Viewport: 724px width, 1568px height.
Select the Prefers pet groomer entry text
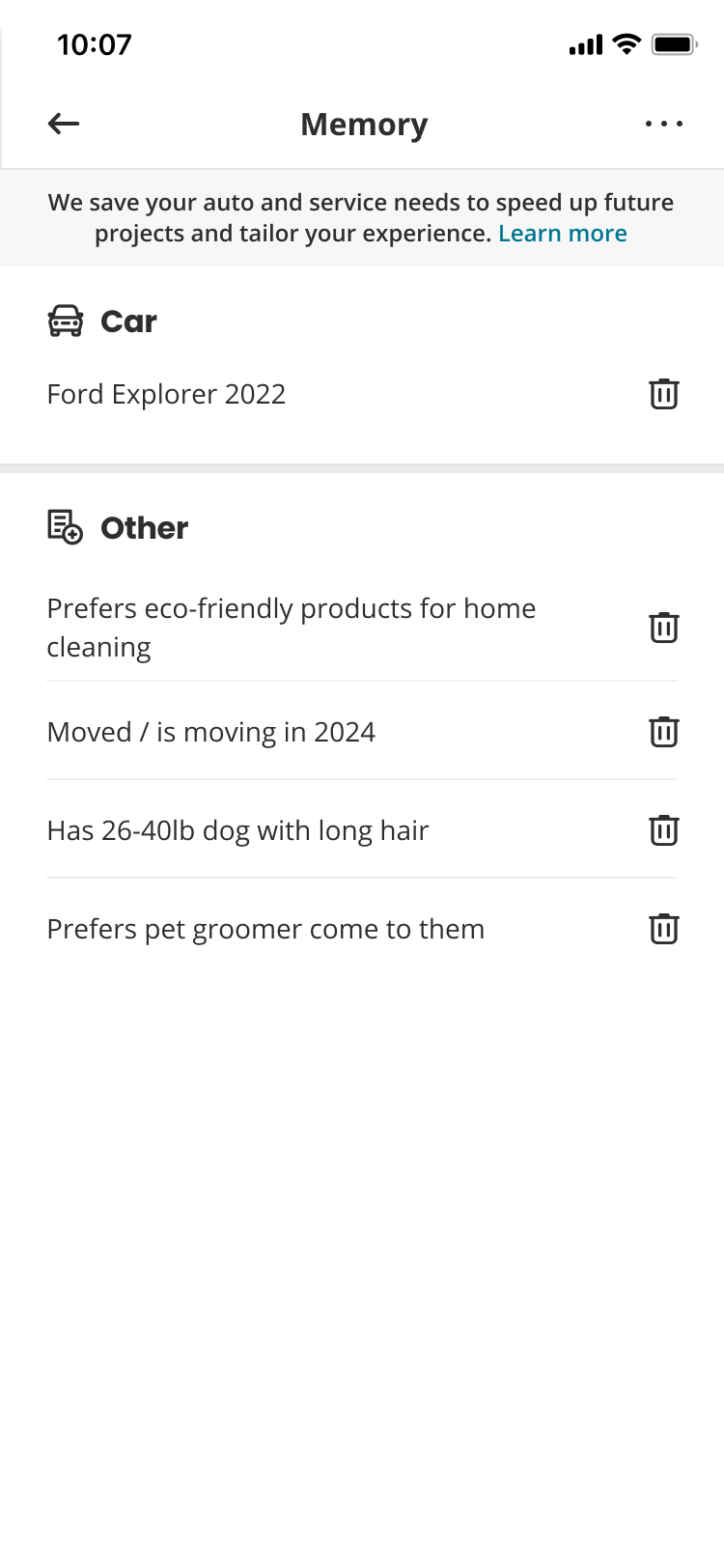265,929
